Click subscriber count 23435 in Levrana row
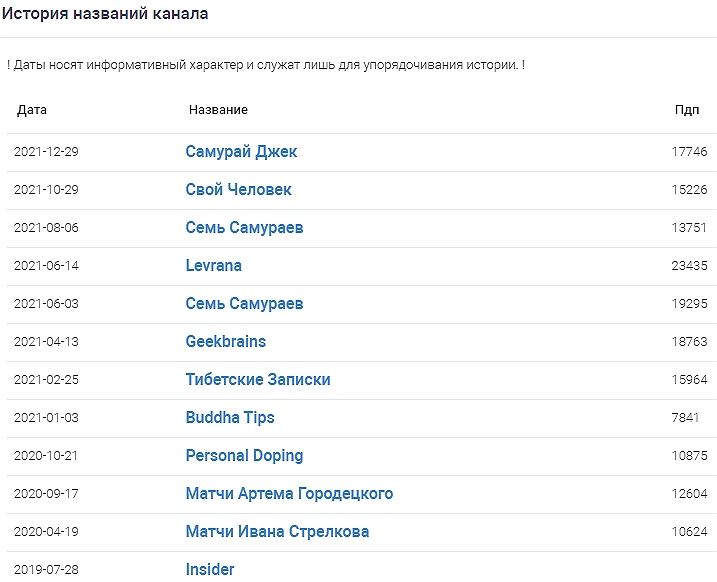The image size is (717, 582). [689, 266]
